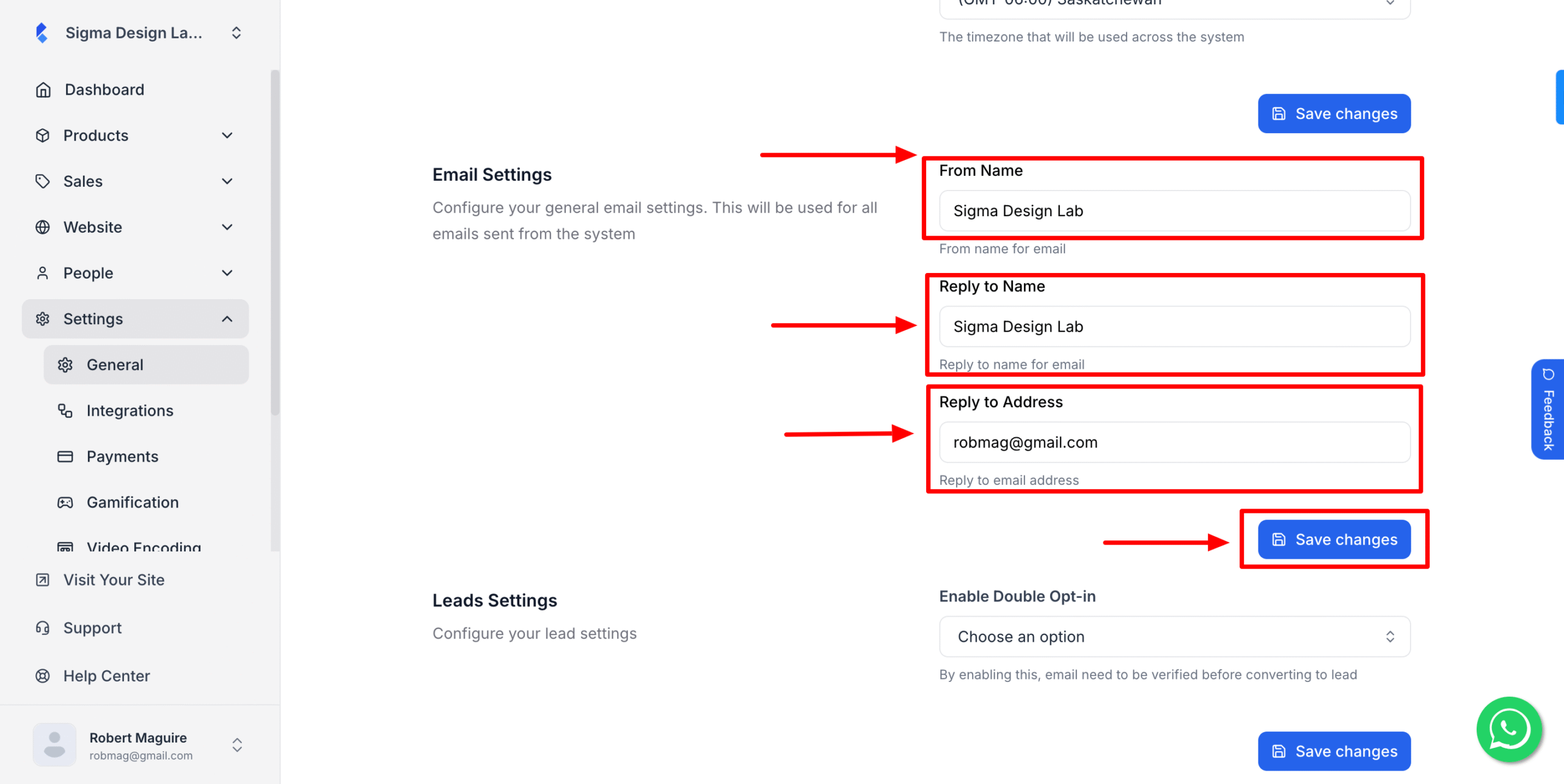Click the top Save changes button
Viewport: 1564px width, 784px height.
click(x=1334, y=114)
